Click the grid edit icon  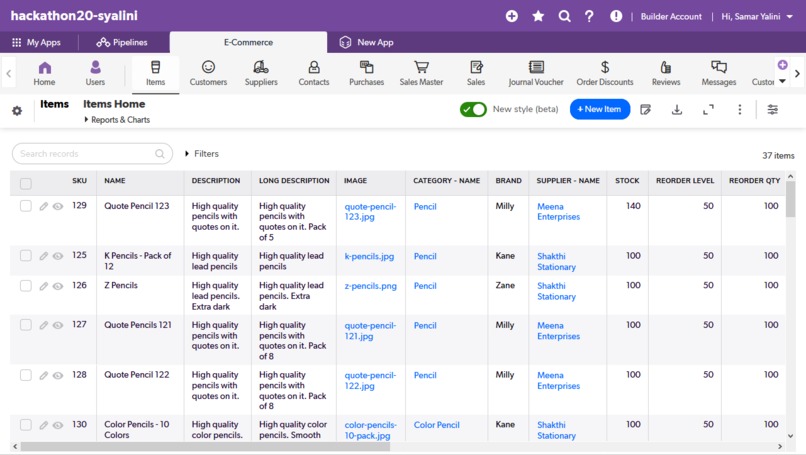pos(646,110)
